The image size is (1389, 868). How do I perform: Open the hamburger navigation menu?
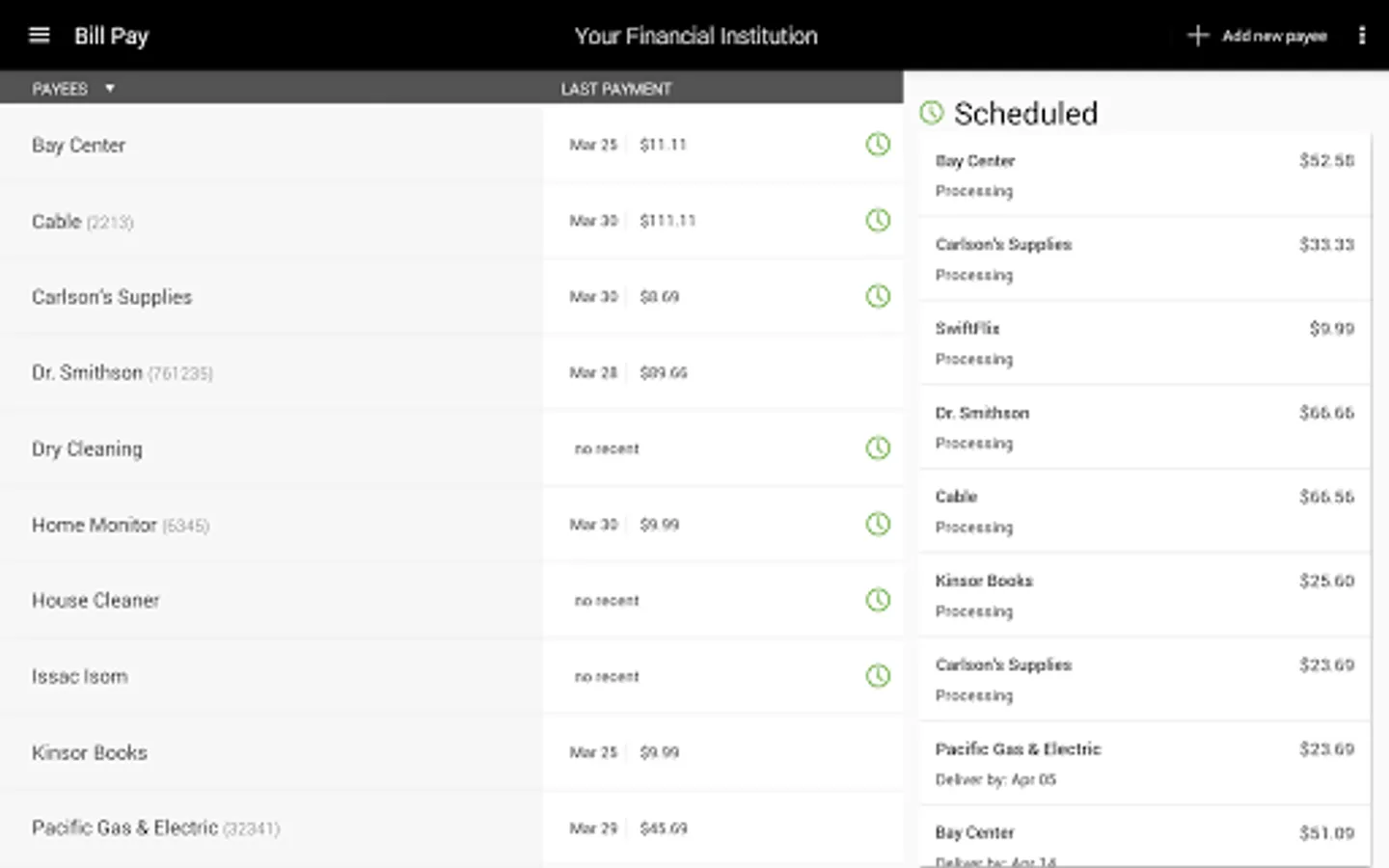[x=39, y=36]
